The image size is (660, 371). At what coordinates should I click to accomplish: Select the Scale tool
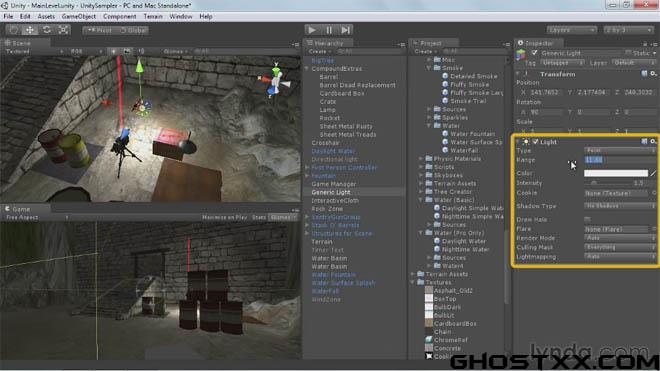pos(64,30)
